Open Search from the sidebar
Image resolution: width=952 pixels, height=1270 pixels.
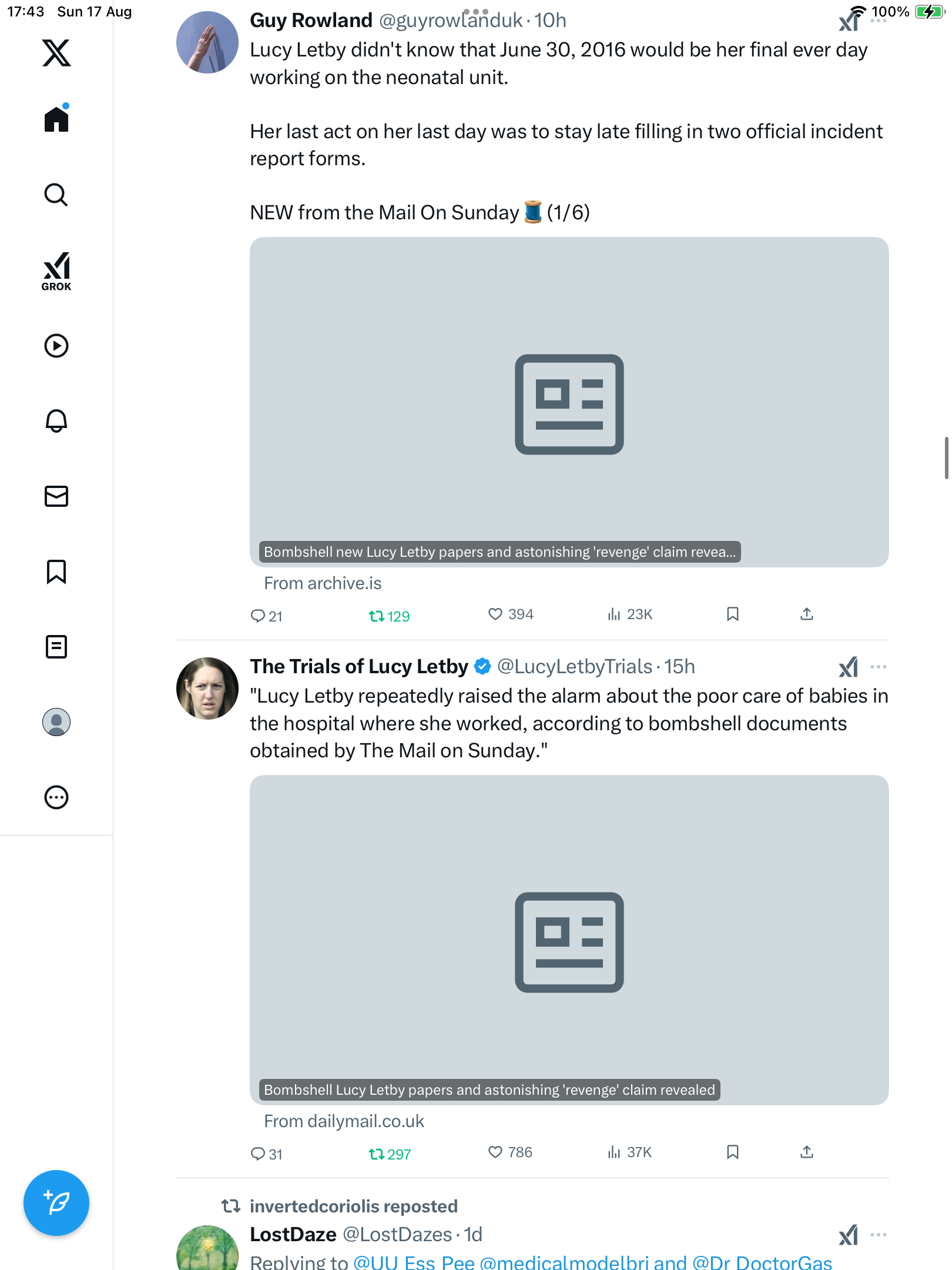click(x=56, y=195)
